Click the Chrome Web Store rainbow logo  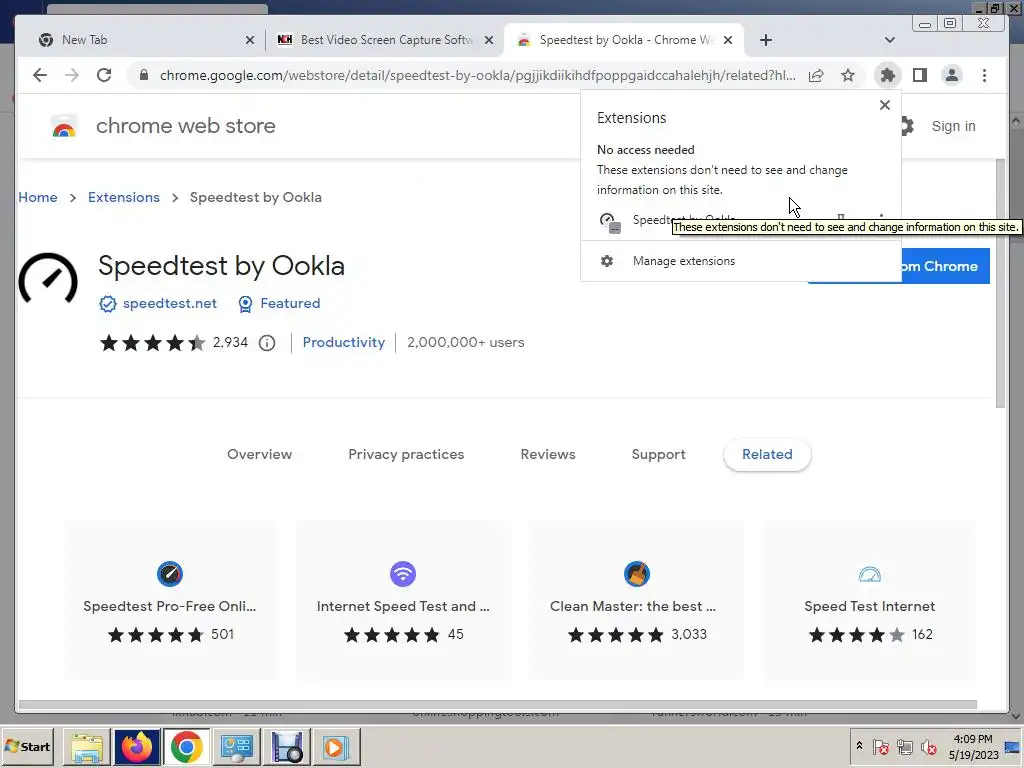pyautogui.click(x=64, y=126)
